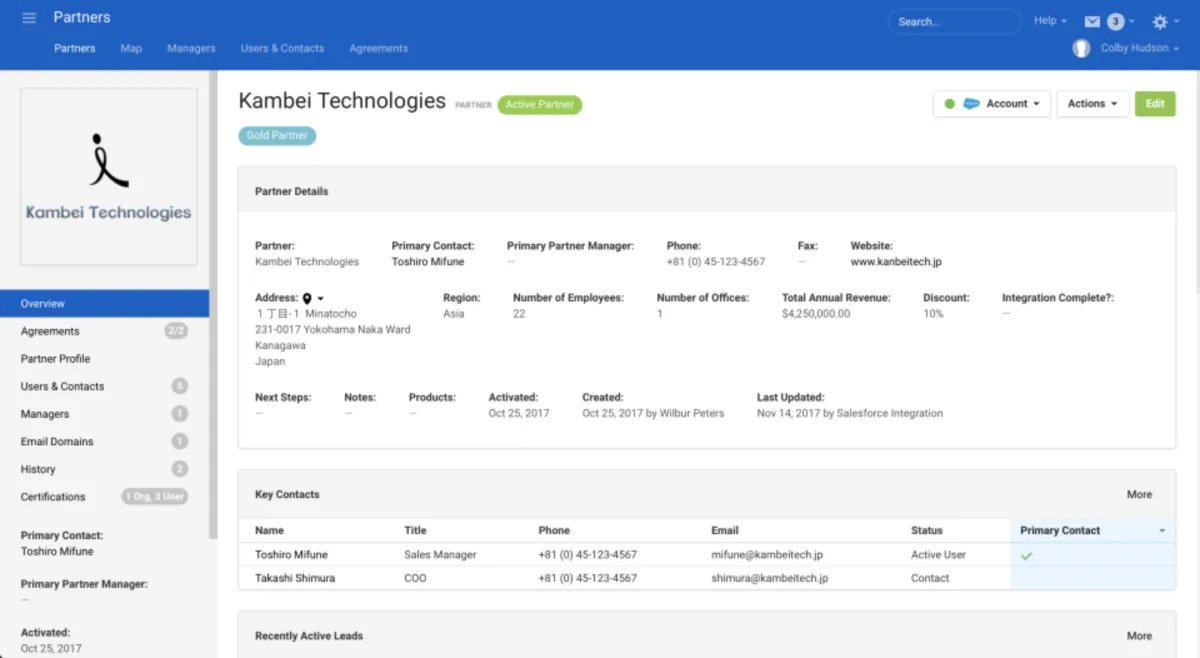The height and width of the screenshot is (658, 1200).
Task: Go to the Agreements tab in top navigation
Action: (378, 48)
